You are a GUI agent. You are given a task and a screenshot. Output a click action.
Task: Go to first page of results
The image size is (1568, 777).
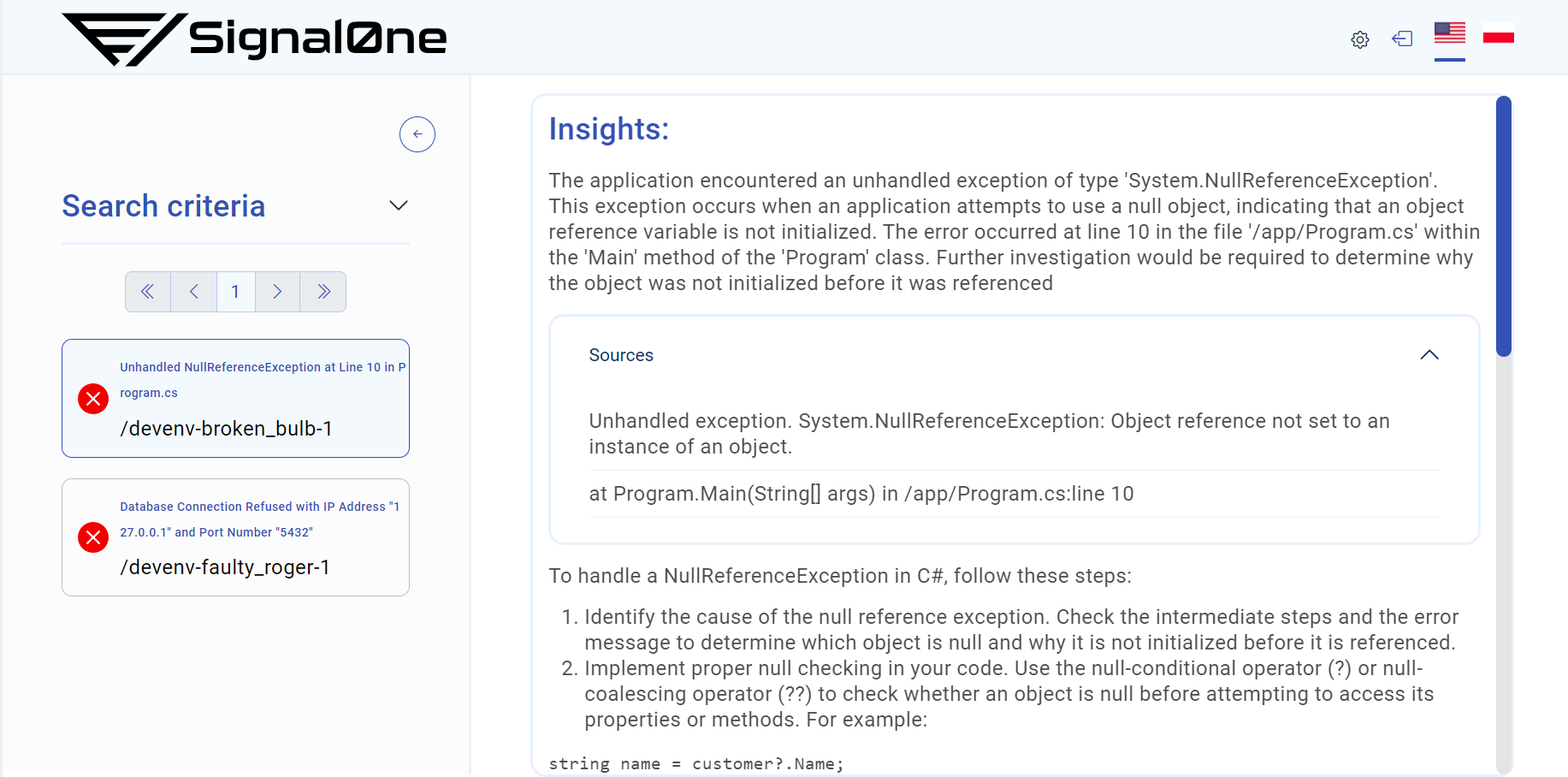pos(148,292)
